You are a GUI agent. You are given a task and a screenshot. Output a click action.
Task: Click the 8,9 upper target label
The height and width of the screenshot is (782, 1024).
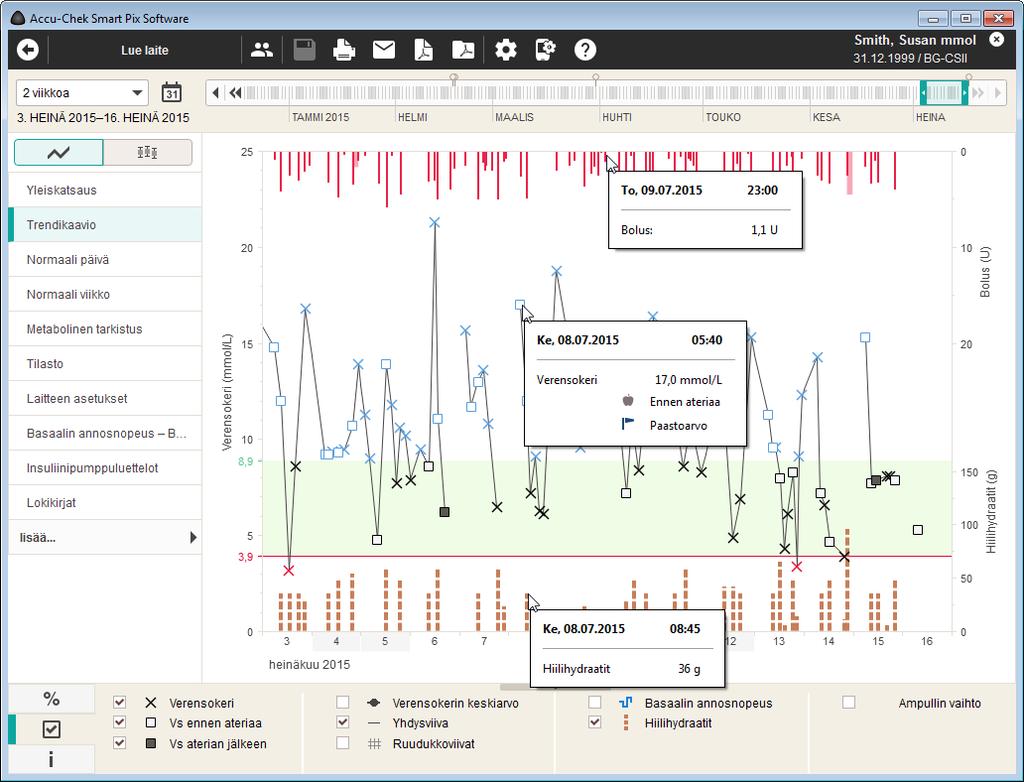click(246, 461)
